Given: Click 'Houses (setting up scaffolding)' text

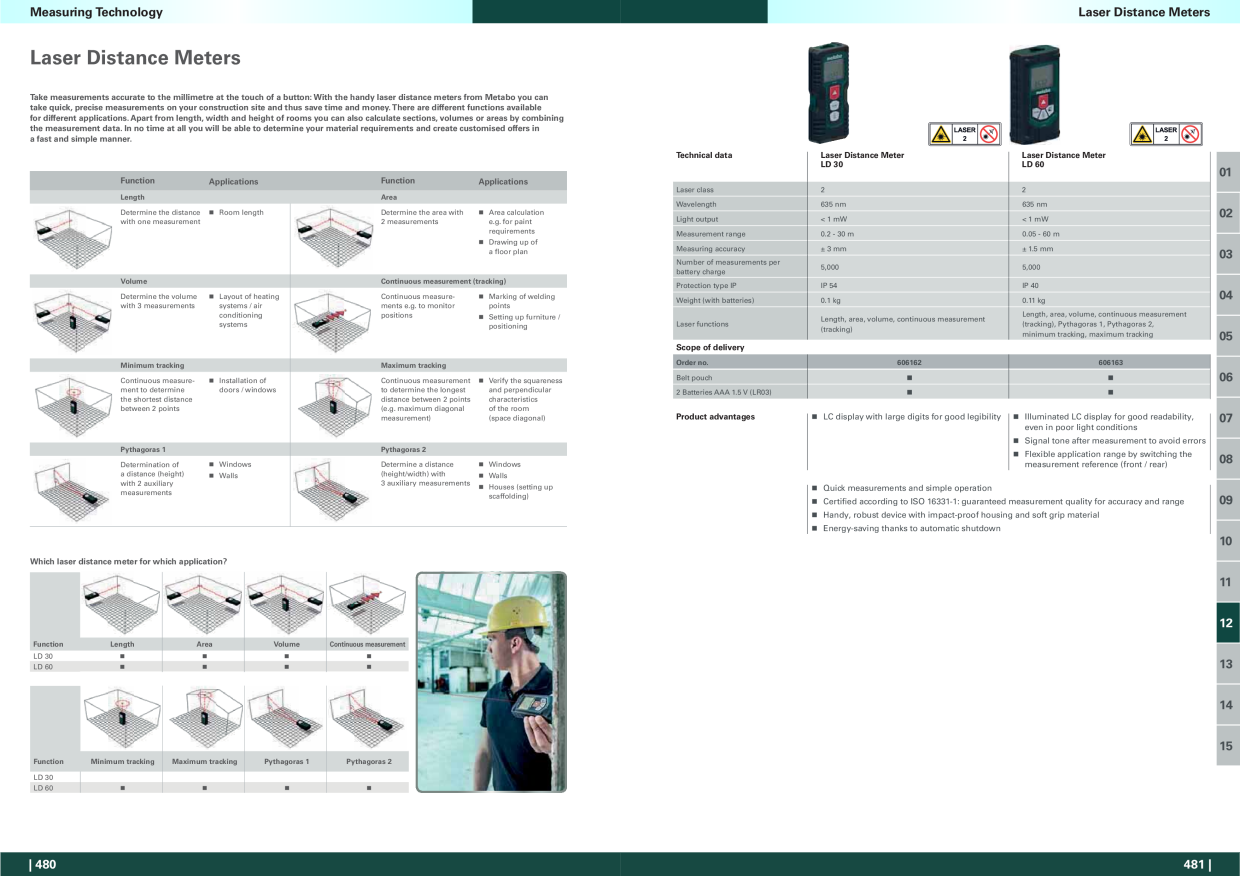Looking at the screenshot, I should coord(520,491).
